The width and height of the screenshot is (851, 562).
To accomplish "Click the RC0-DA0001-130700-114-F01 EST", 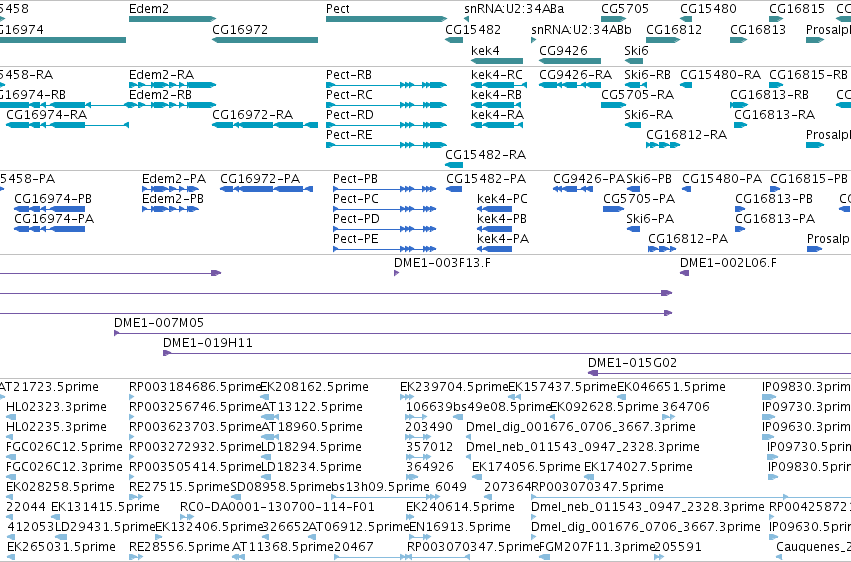I will pyautogui.click(x=277, y=507).
